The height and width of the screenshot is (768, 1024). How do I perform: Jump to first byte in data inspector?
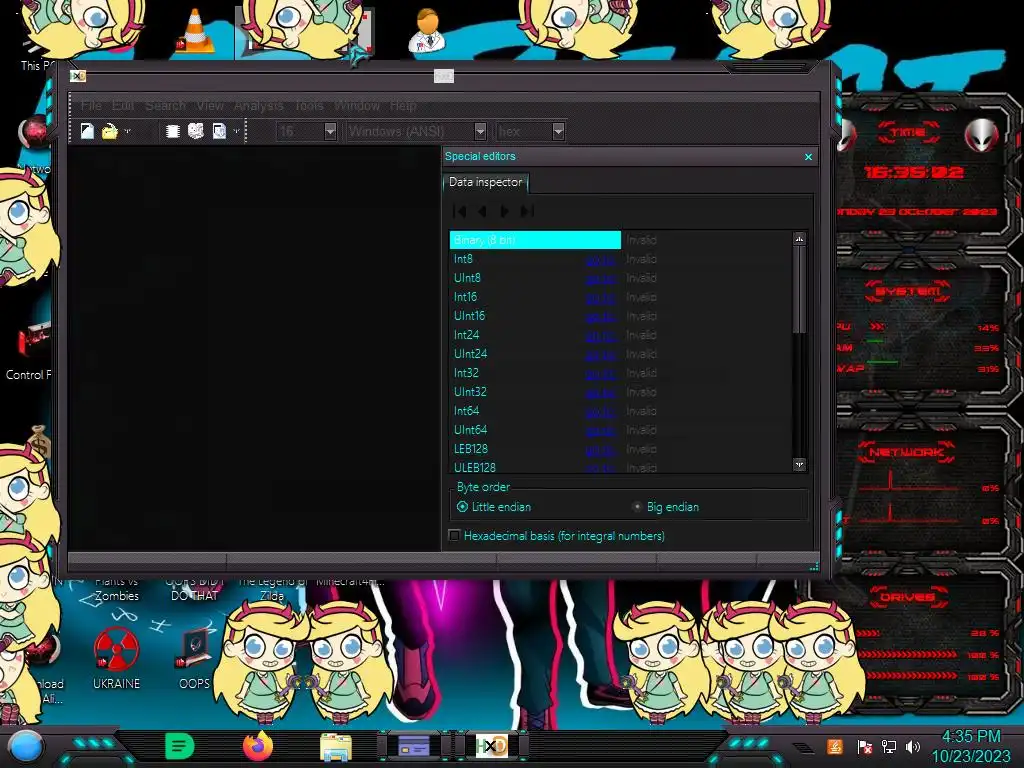coord(460,211)
